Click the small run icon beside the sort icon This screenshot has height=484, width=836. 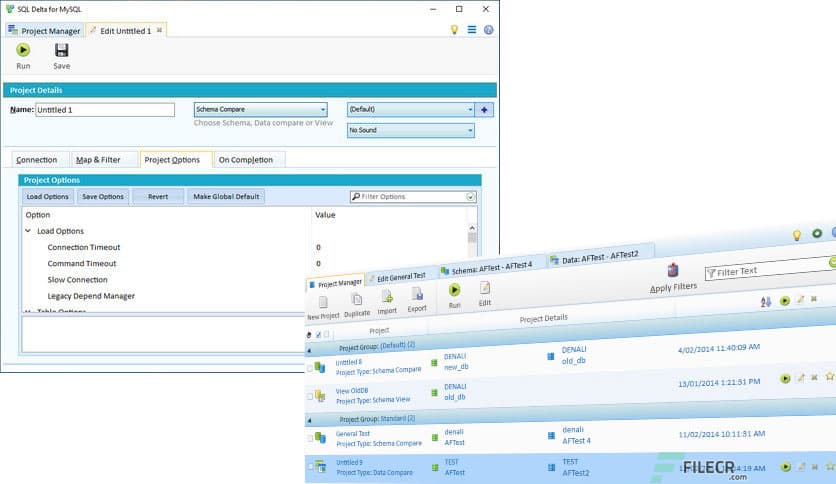click(x=785, y=301)
